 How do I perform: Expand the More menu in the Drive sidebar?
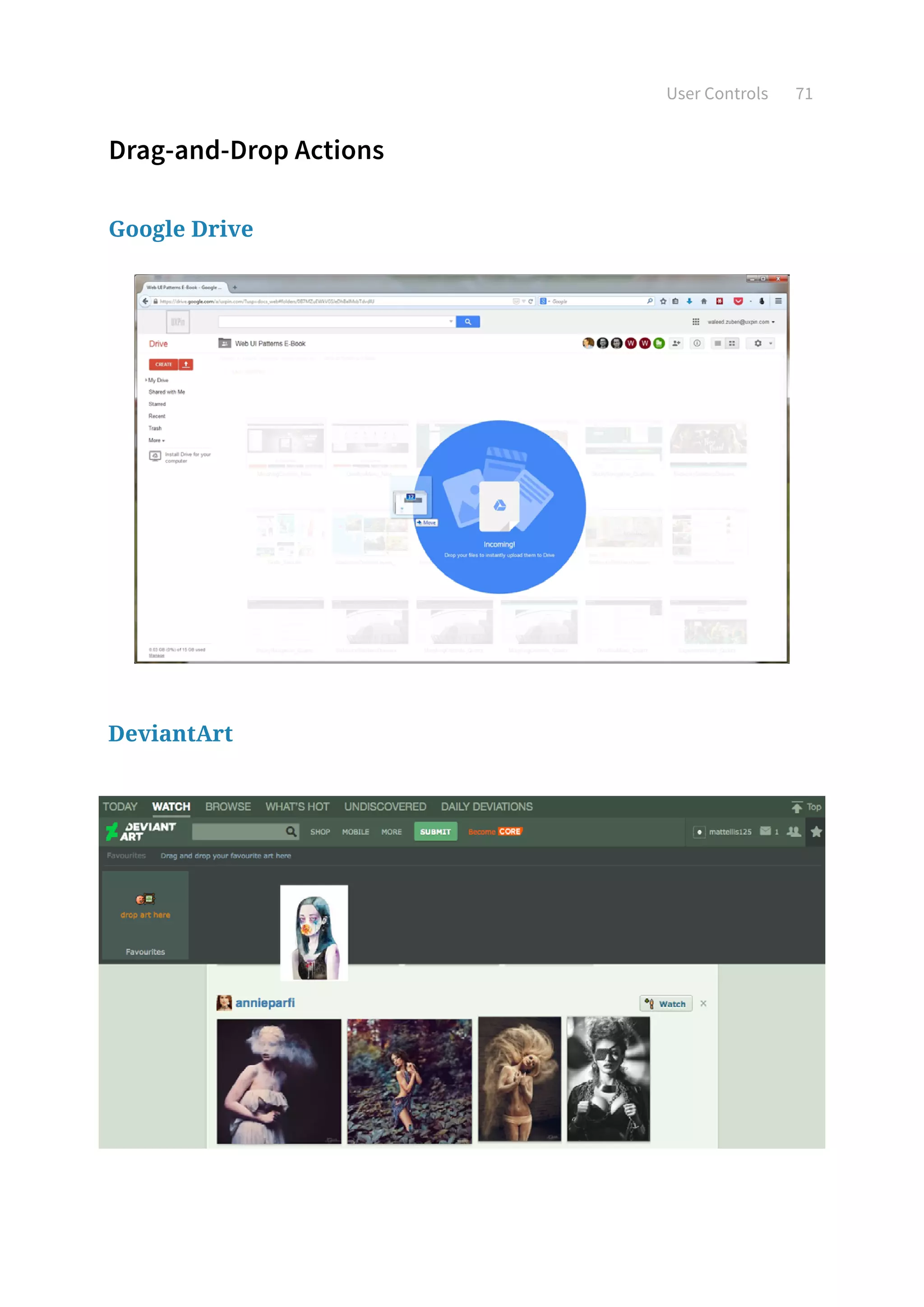tap(157, 440)
